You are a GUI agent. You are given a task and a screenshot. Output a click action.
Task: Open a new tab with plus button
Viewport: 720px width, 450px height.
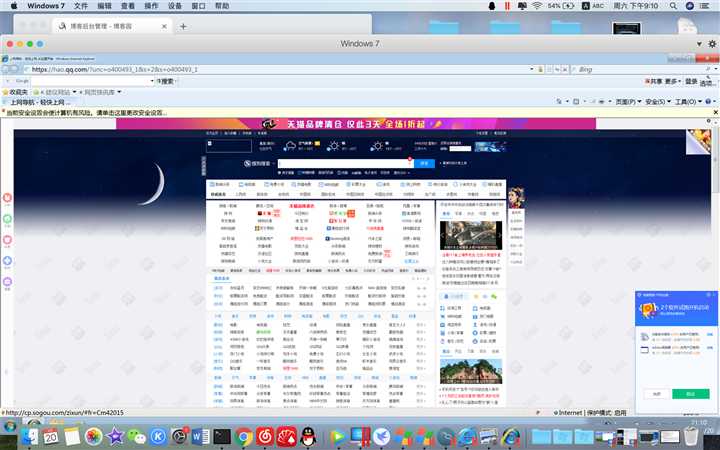(x=183, y=26)
